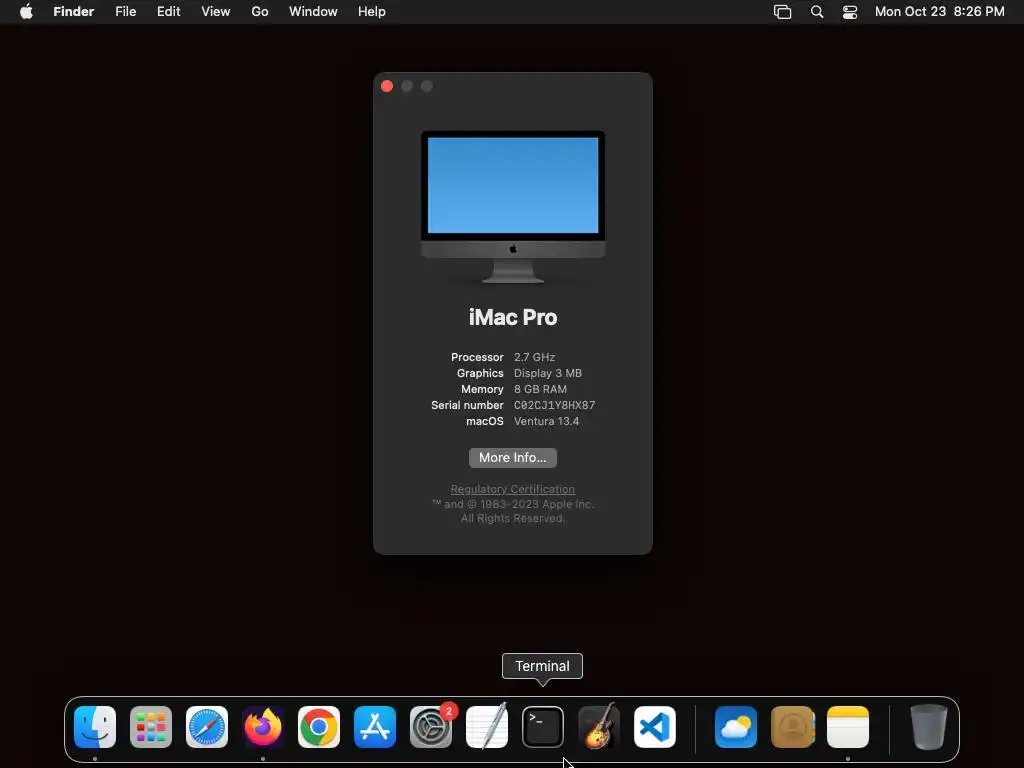Image resolution: width=1024 pixels, height=768 pixels.
Task: Click the iMac Pro title text
Action: [513, 317]
